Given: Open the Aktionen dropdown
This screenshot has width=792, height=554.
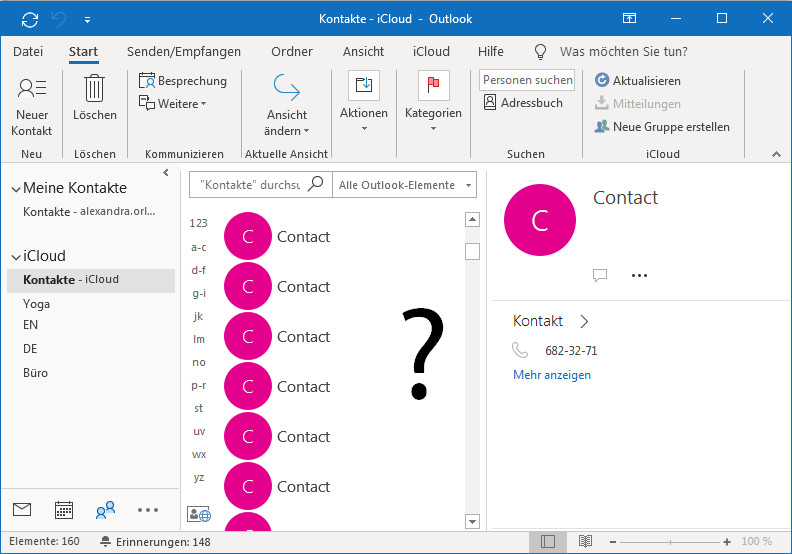Looking at the screenshot, I should [364, 102].
